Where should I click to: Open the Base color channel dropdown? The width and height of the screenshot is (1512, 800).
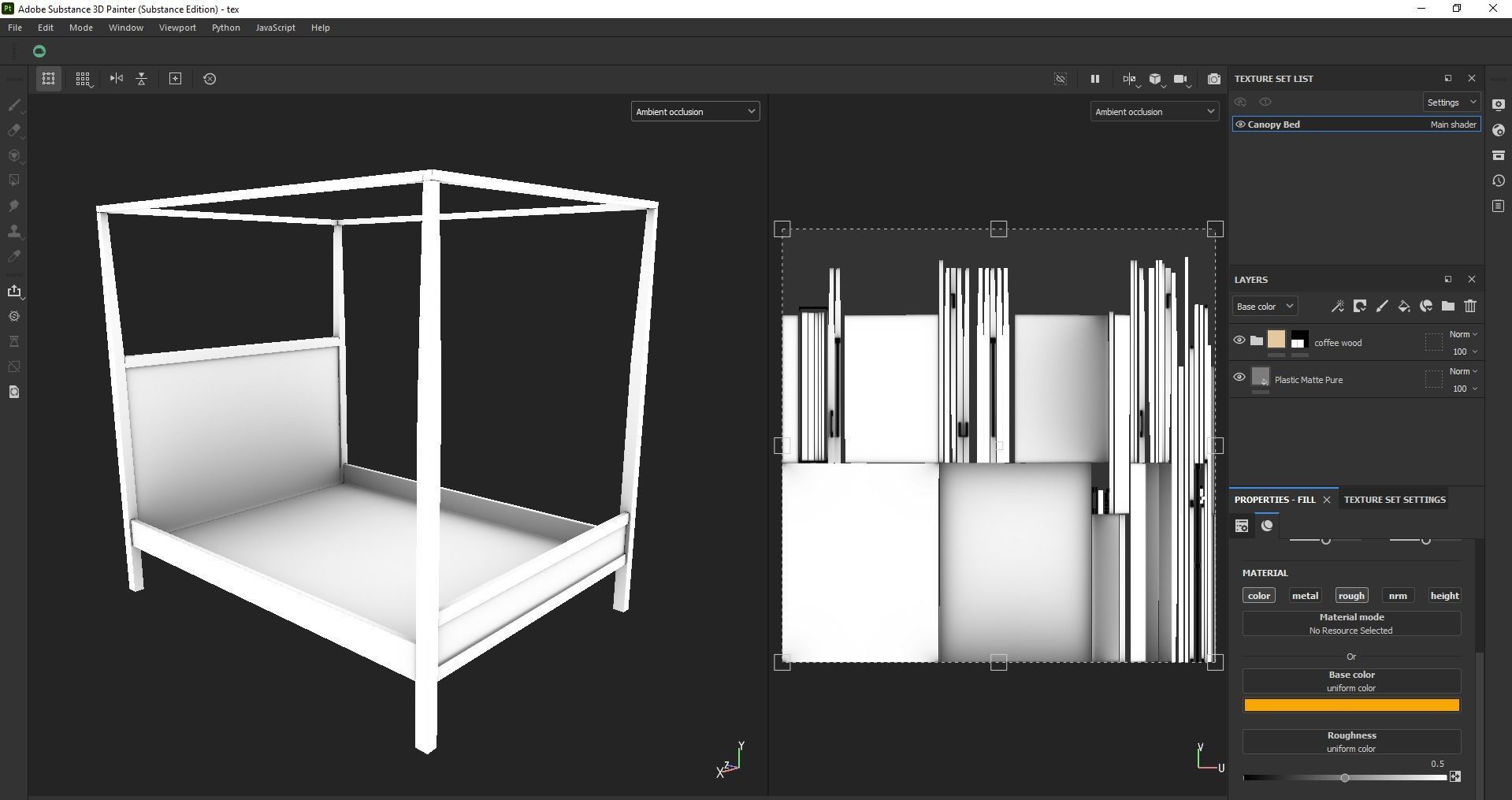point(1265,307)
